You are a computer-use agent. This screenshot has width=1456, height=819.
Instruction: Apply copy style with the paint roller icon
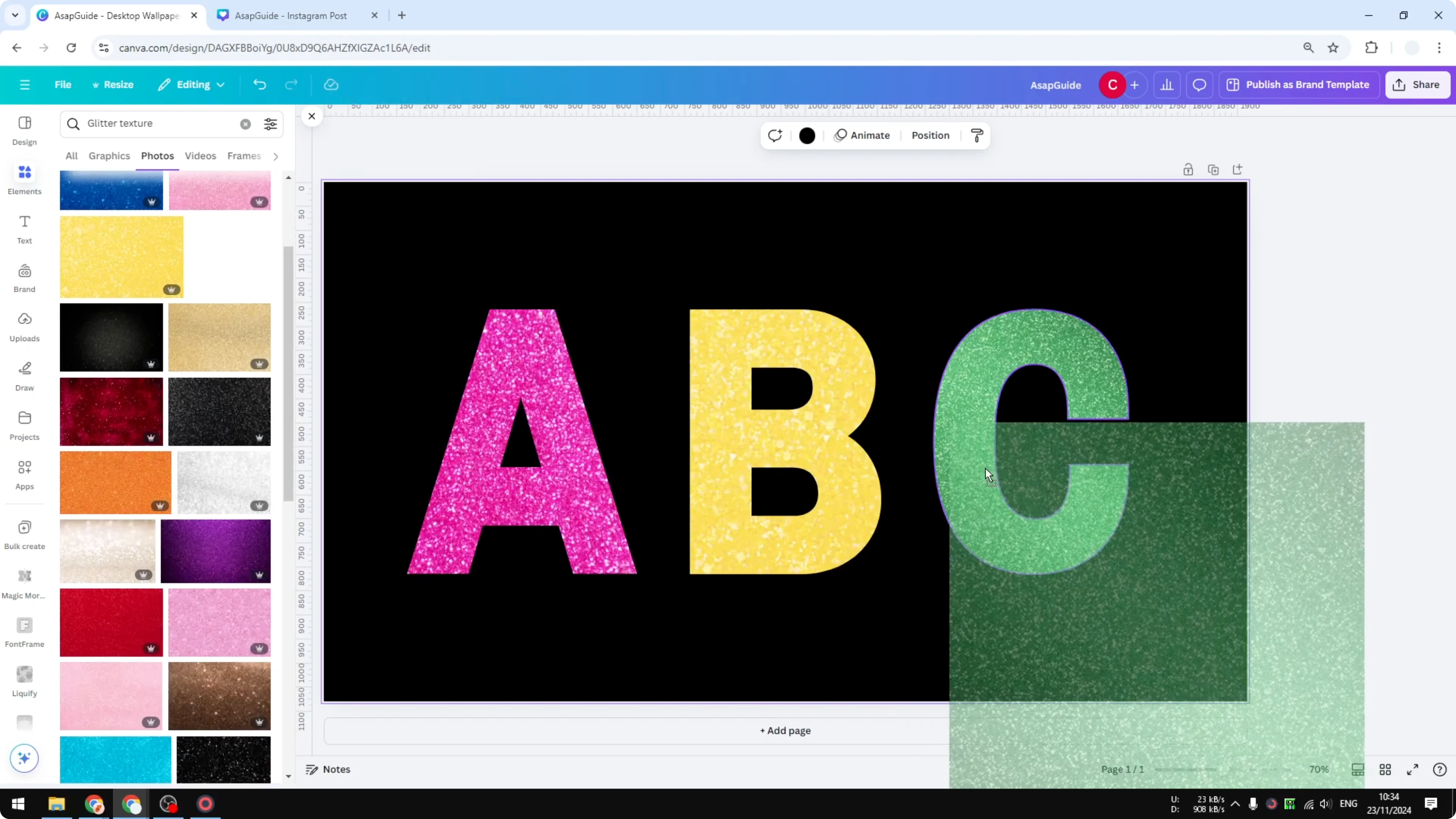(x=977, y=135)
